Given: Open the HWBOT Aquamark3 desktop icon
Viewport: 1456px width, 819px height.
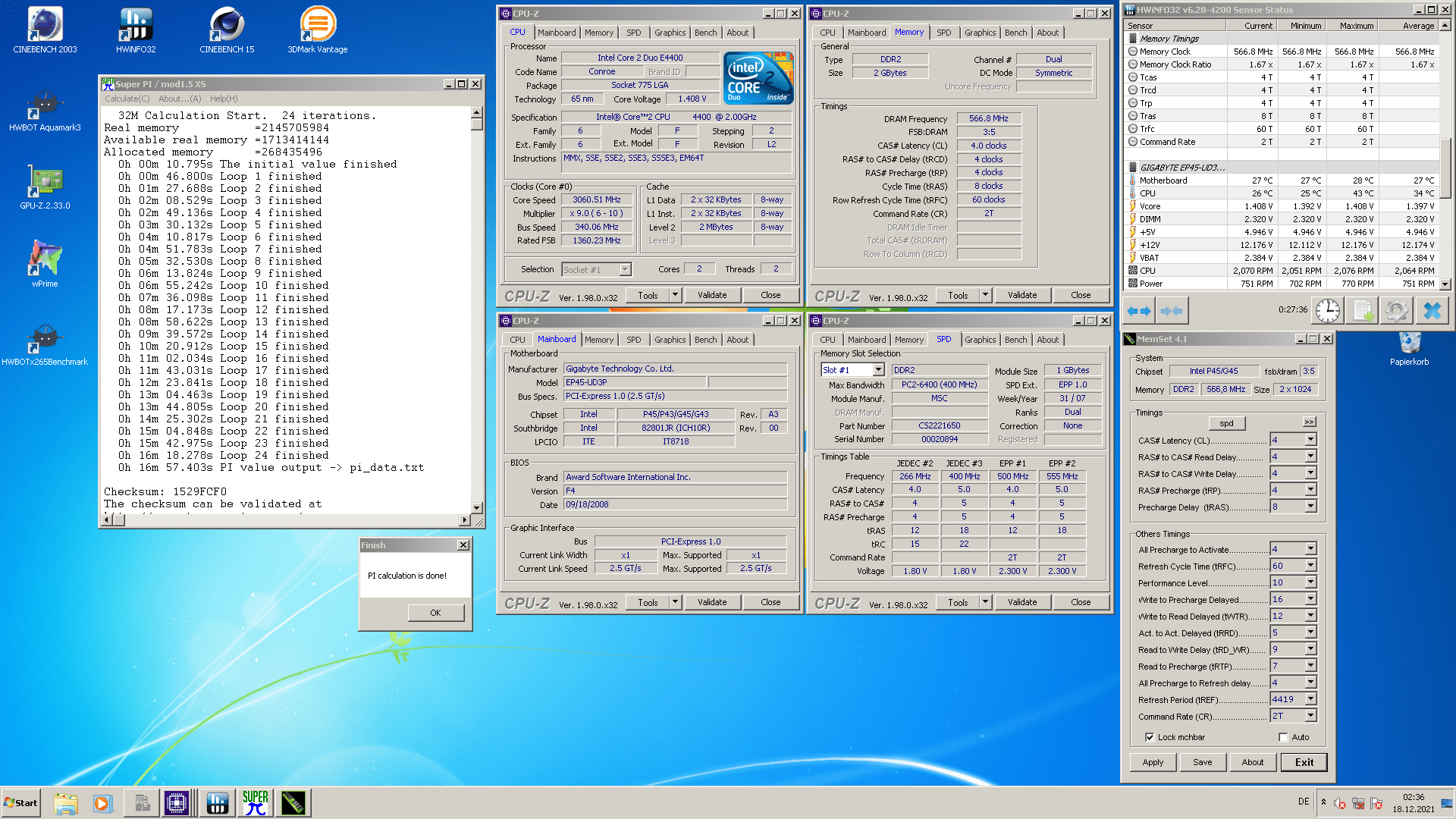Looking at the screenshot, I should pos(45,110).
